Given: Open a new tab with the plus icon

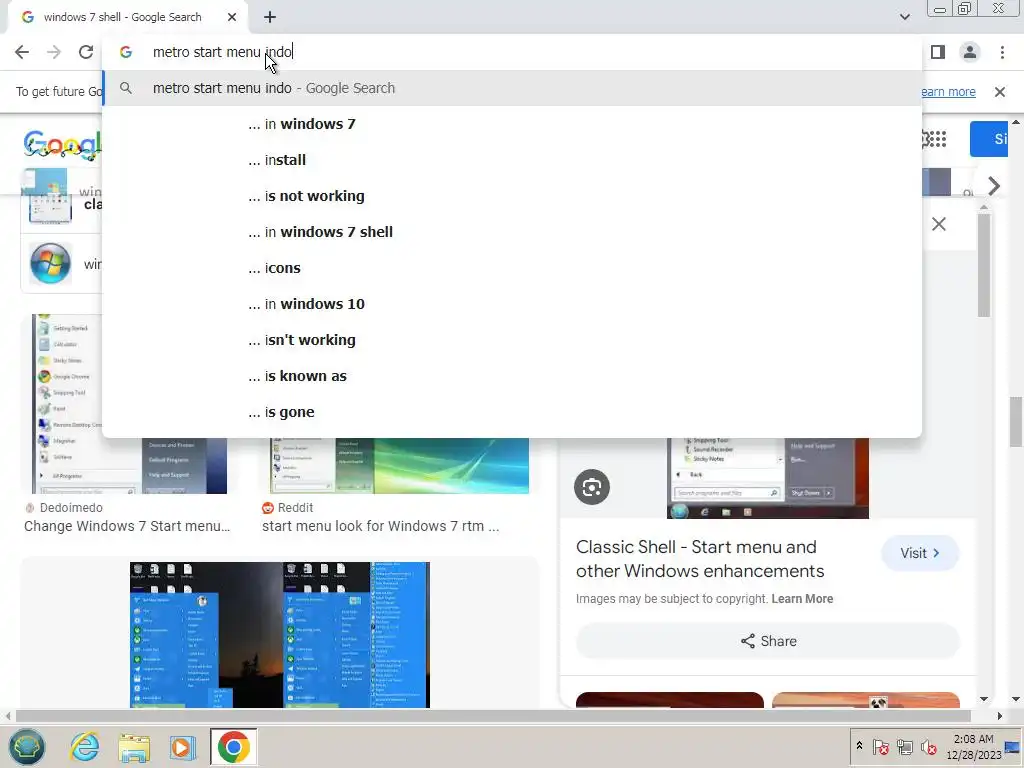Looking at the screenshot, I should tap(270, 18).
